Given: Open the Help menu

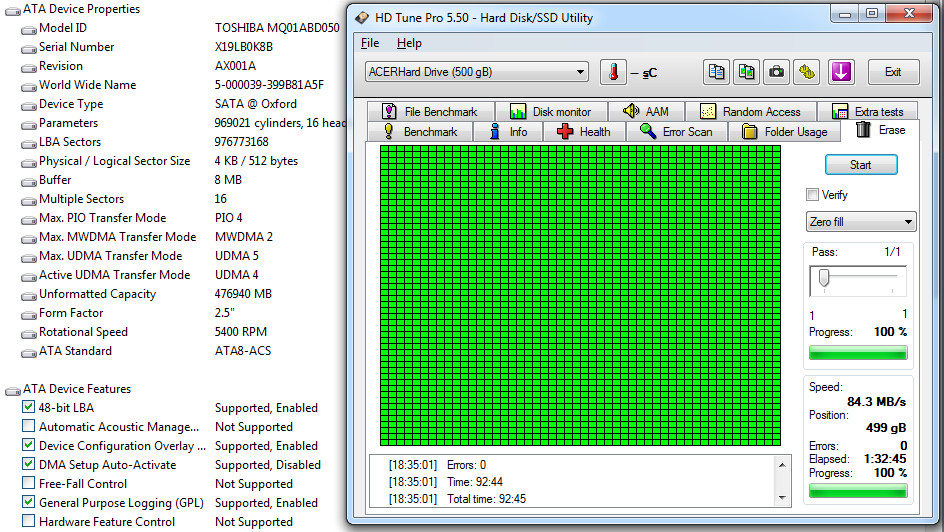Looking at the screenshot, I should click(409, 43).
